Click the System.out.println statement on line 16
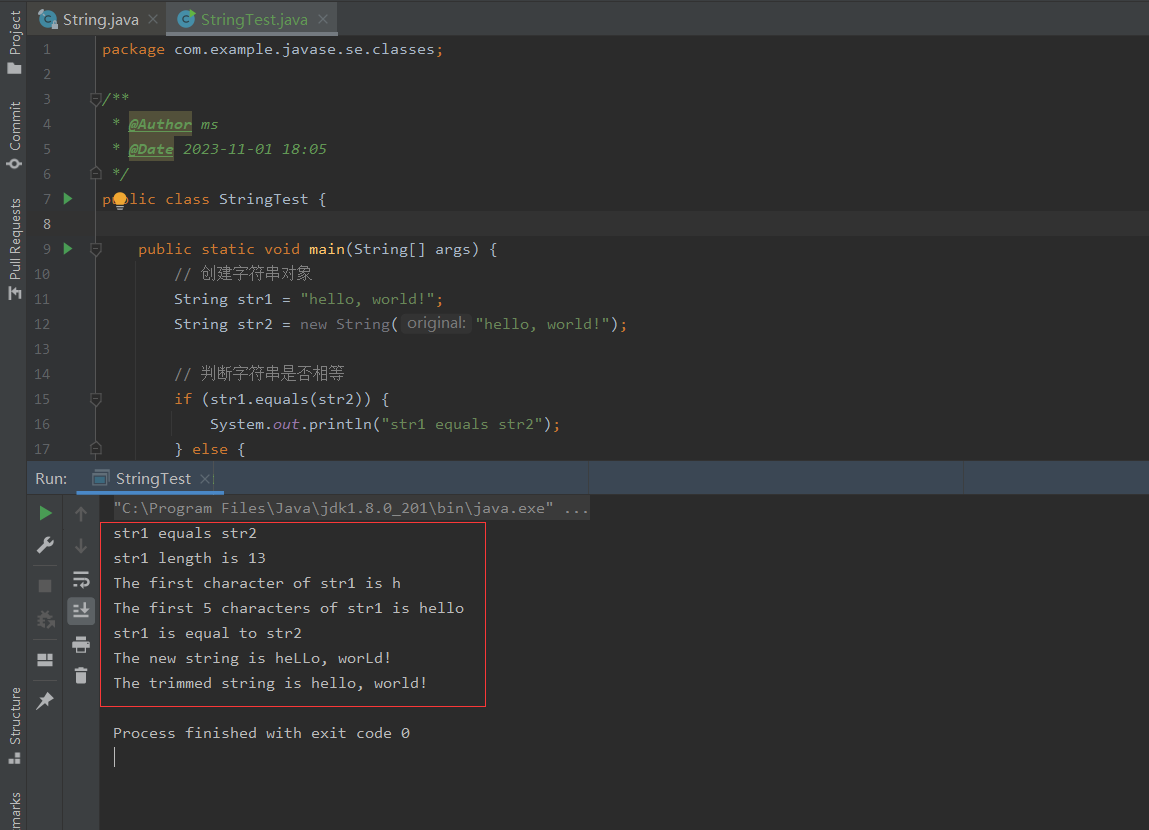Image resolution: width=1149 pixels, height=830 pixels. click(385, 423)
